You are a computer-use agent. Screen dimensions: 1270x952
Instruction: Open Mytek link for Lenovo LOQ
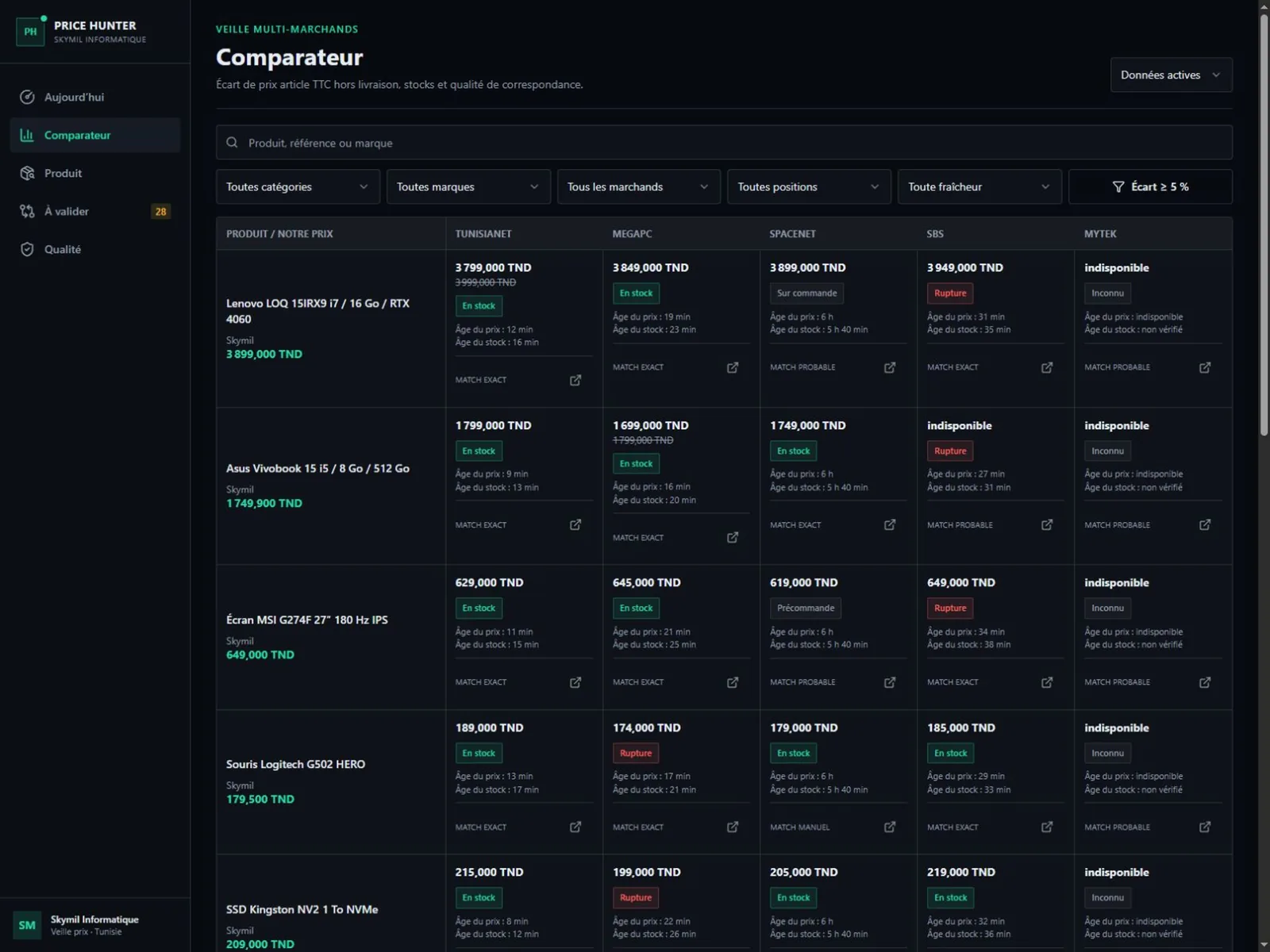(1205, 367)
